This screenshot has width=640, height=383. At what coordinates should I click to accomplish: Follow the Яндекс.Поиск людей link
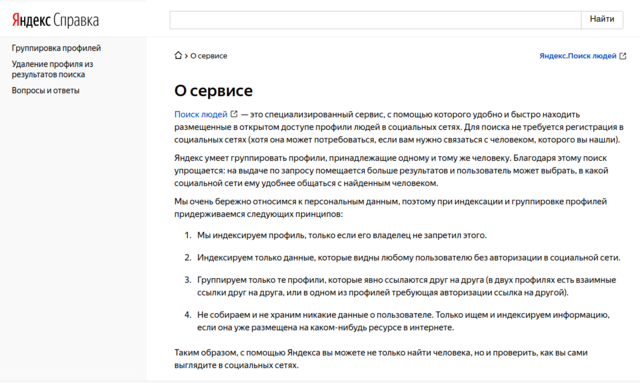pyautogui.click(x=578, y=56)
